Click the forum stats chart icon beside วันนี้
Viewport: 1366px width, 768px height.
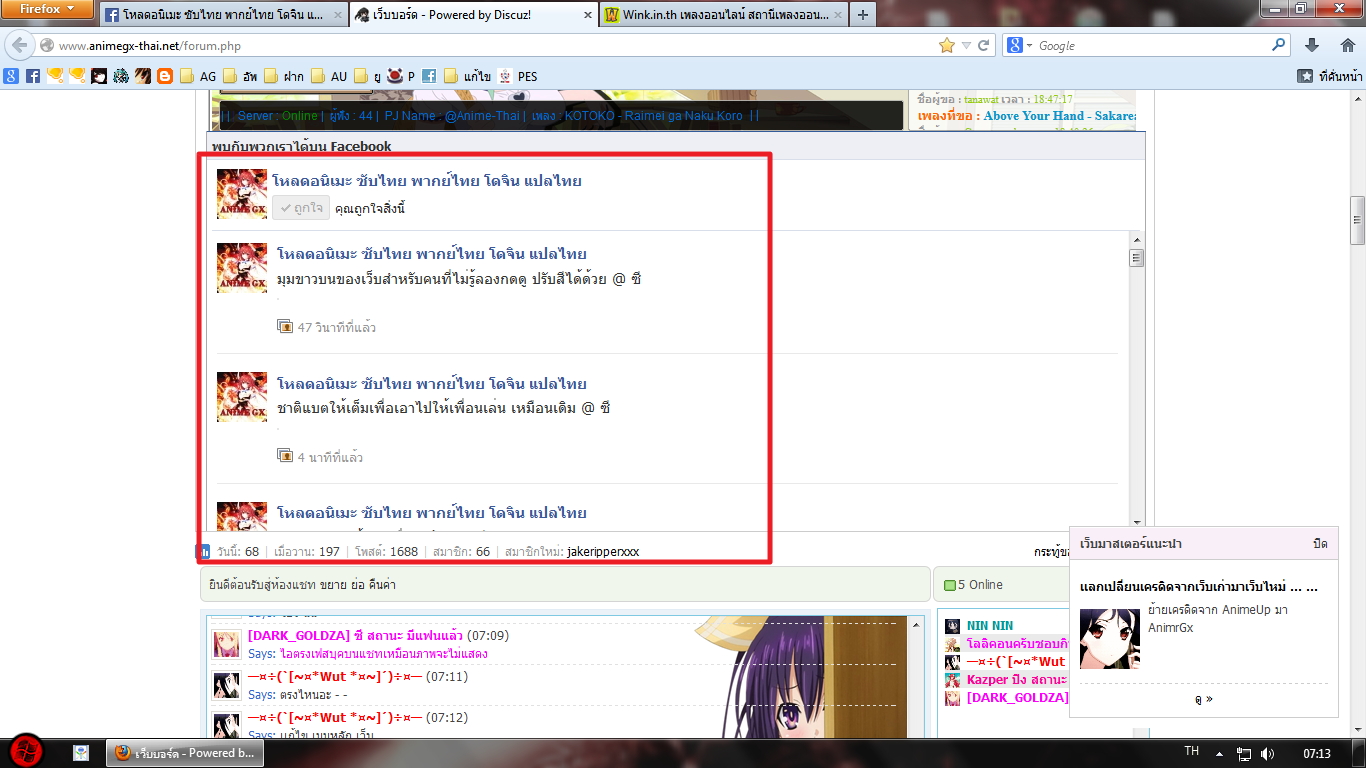pyautogui.click(x=204, y=551)
